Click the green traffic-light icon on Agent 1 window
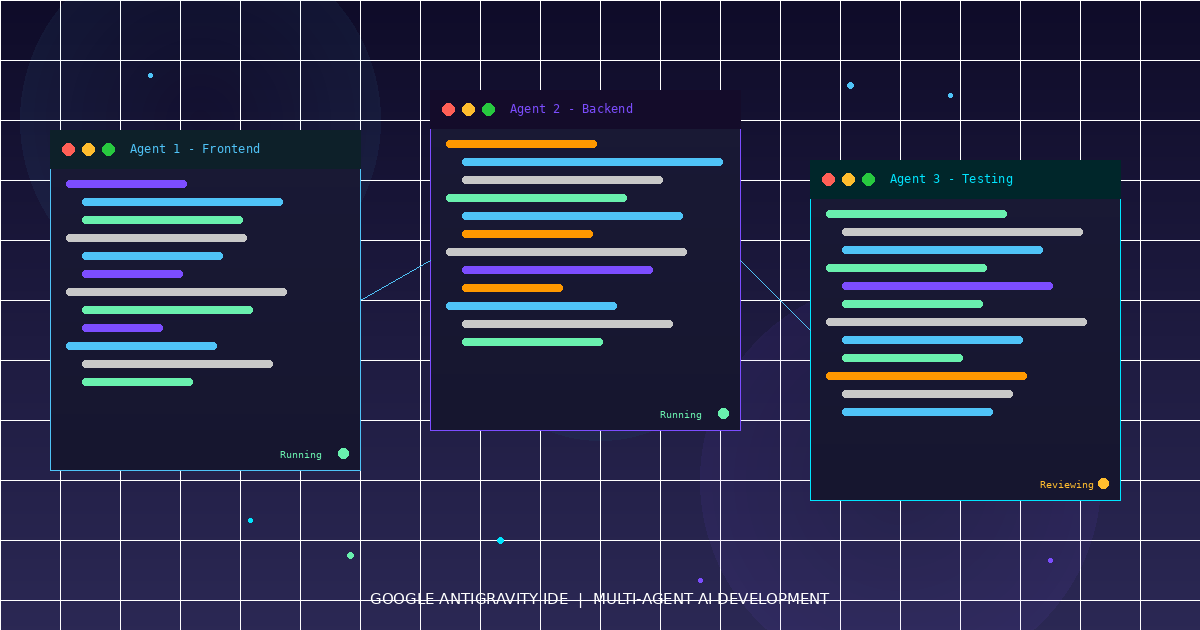This screenshot has height=630, width=1200. click(x=106, y=148)
